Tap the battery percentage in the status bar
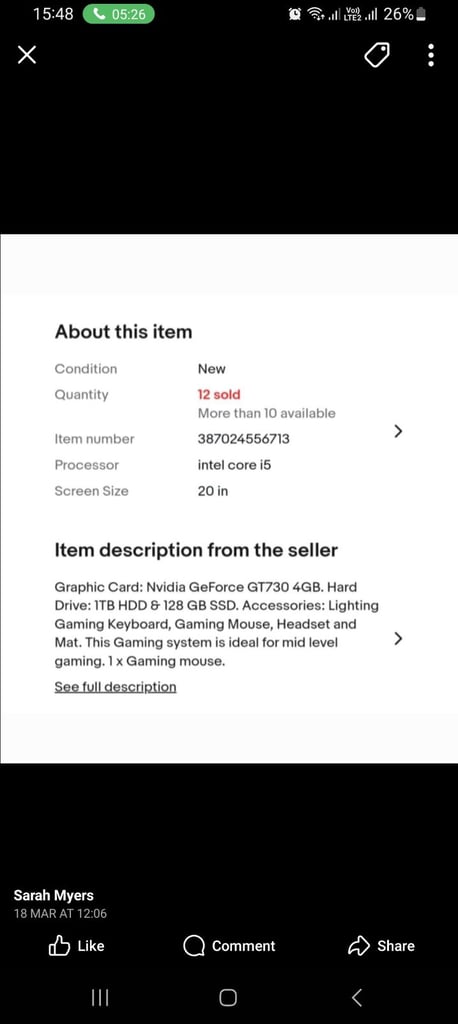458x1024 pixels. (x=399, y=14)
